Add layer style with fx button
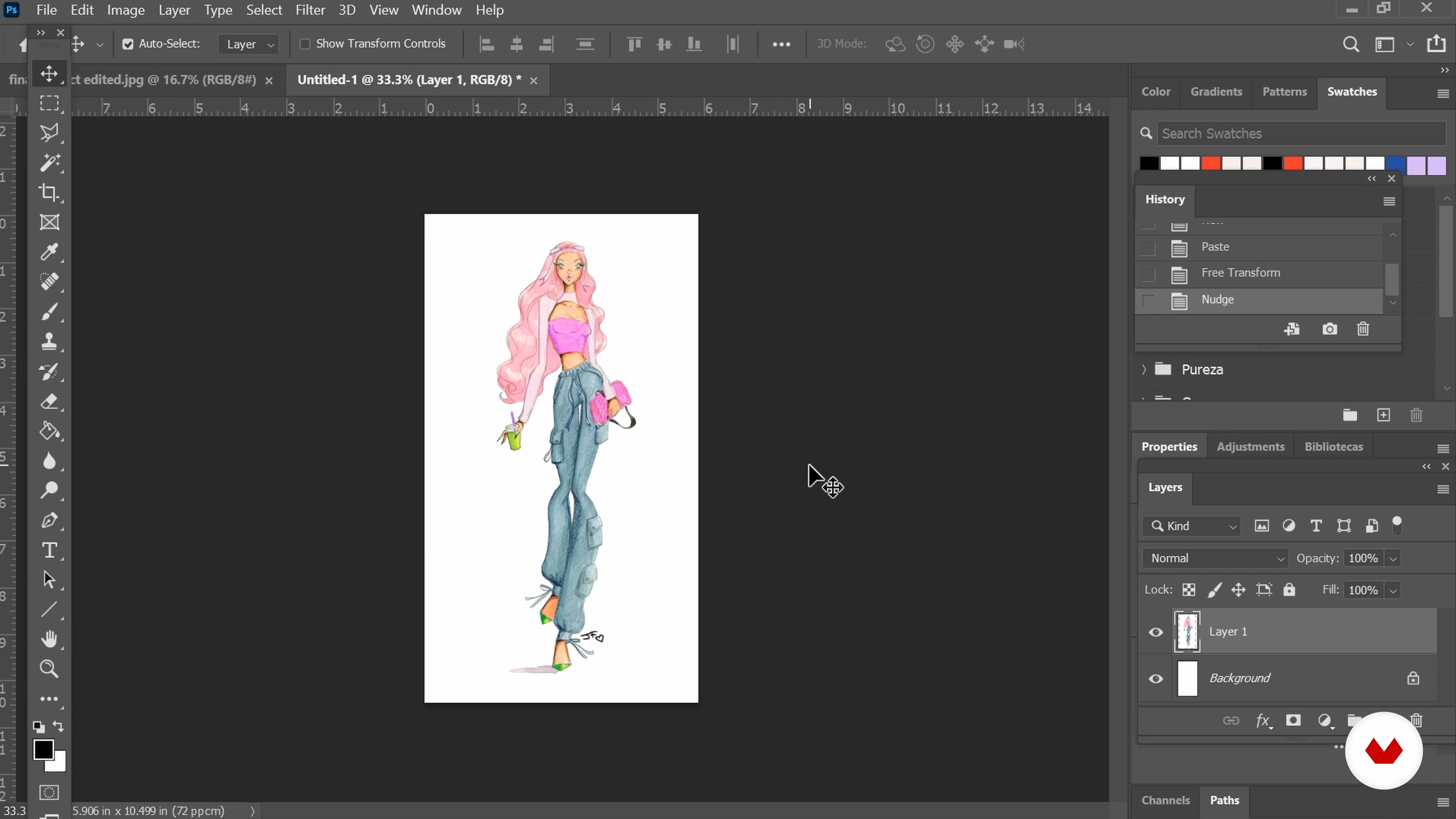The image size is (1456, 819). click(1263, 721)
